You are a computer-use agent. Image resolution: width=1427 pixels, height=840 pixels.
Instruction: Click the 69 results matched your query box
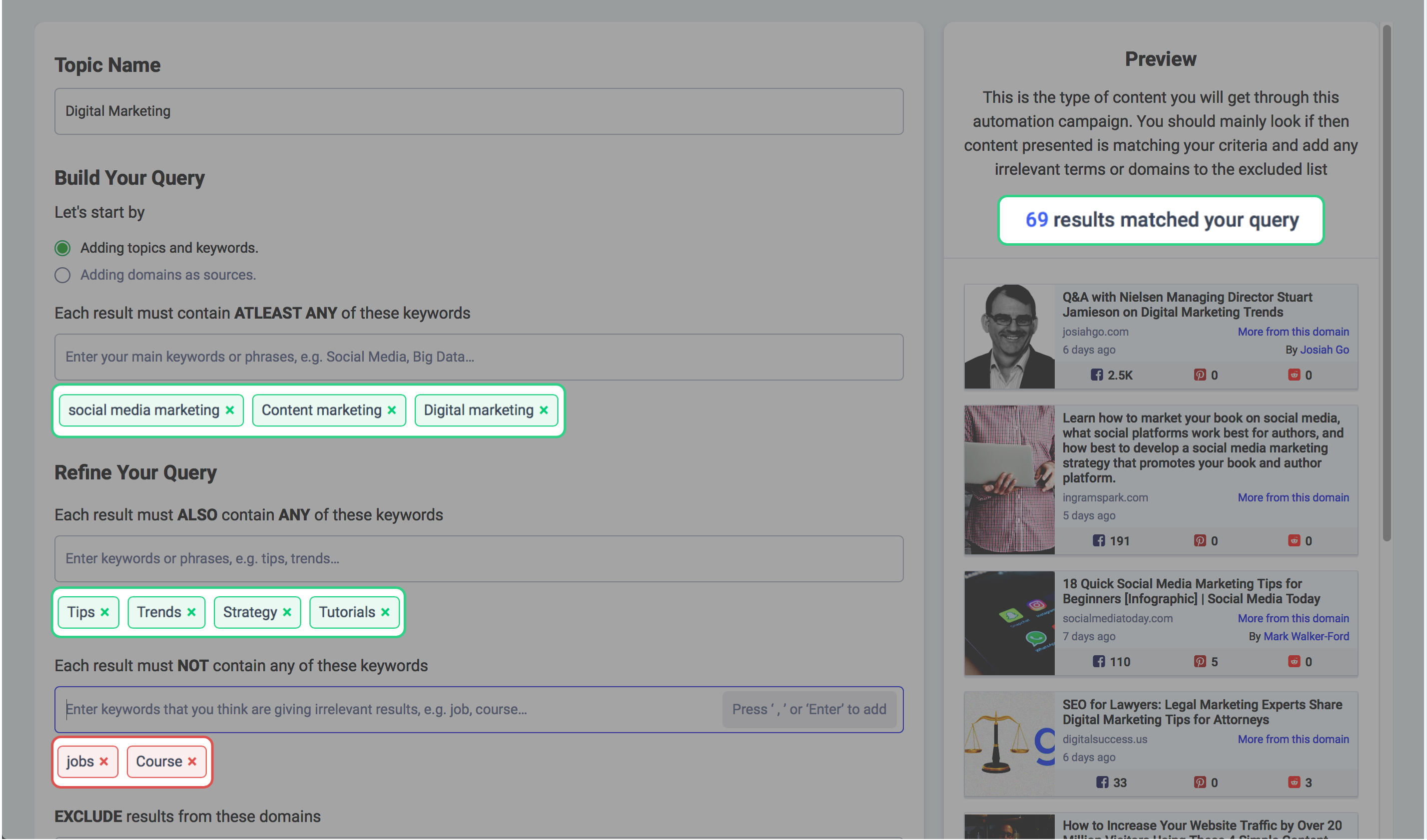pyautogui.click(x=1161, y=220)
